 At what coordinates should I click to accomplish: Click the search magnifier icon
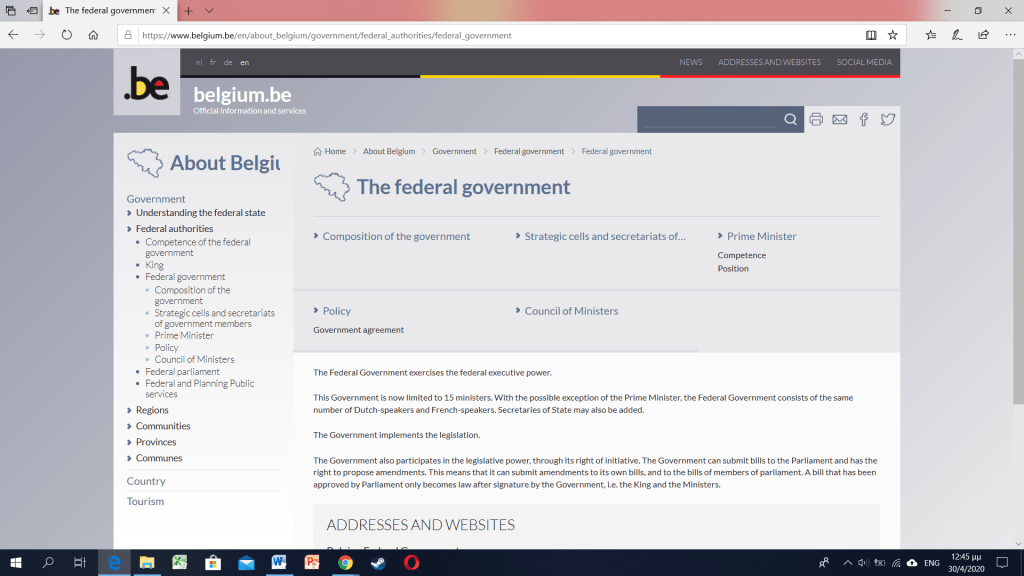[x=790, y=119]
